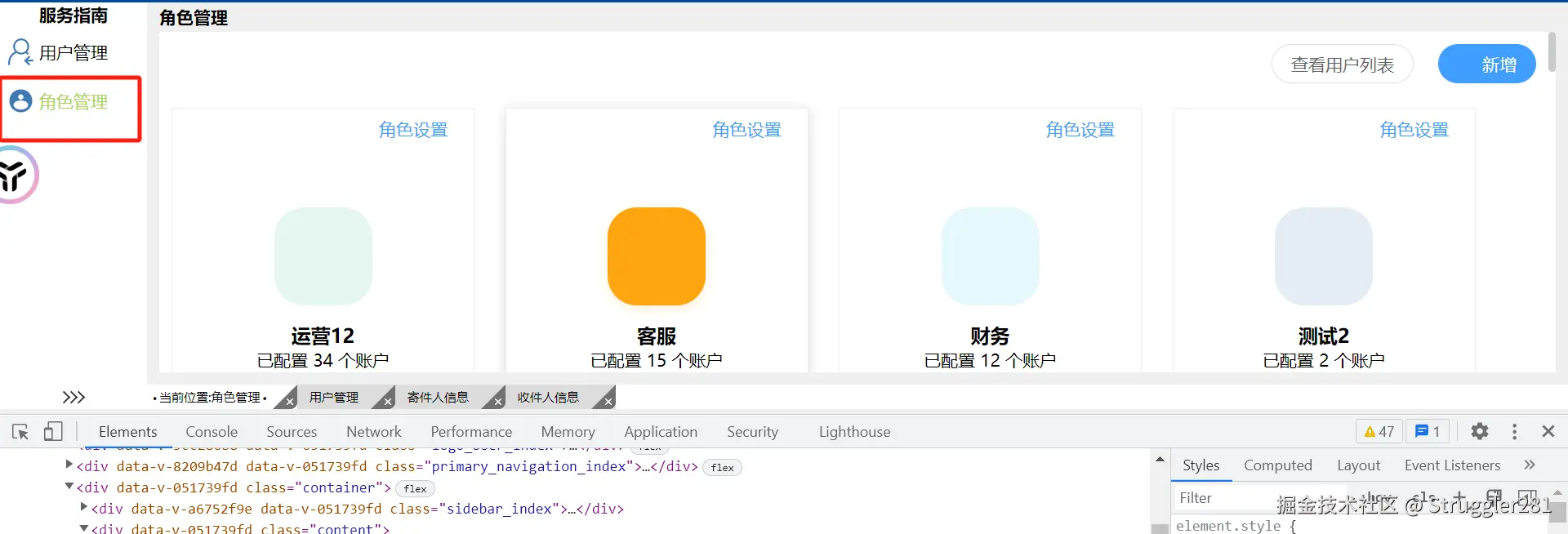The image size is (1568, 534).
Task: Open 角色设置 on the 客服 card
Action: point(746,130)
